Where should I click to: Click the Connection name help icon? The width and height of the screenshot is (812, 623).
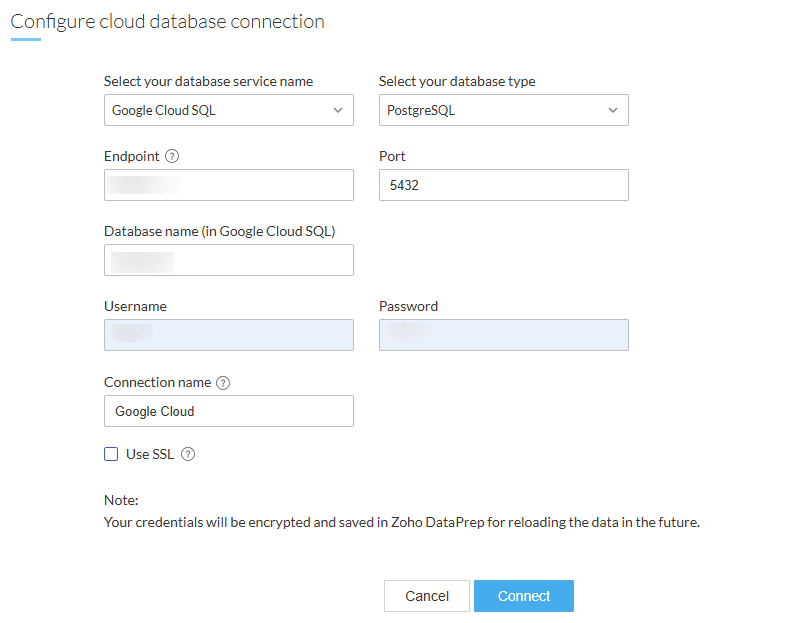pyautogui.click(x=223, y=383)
